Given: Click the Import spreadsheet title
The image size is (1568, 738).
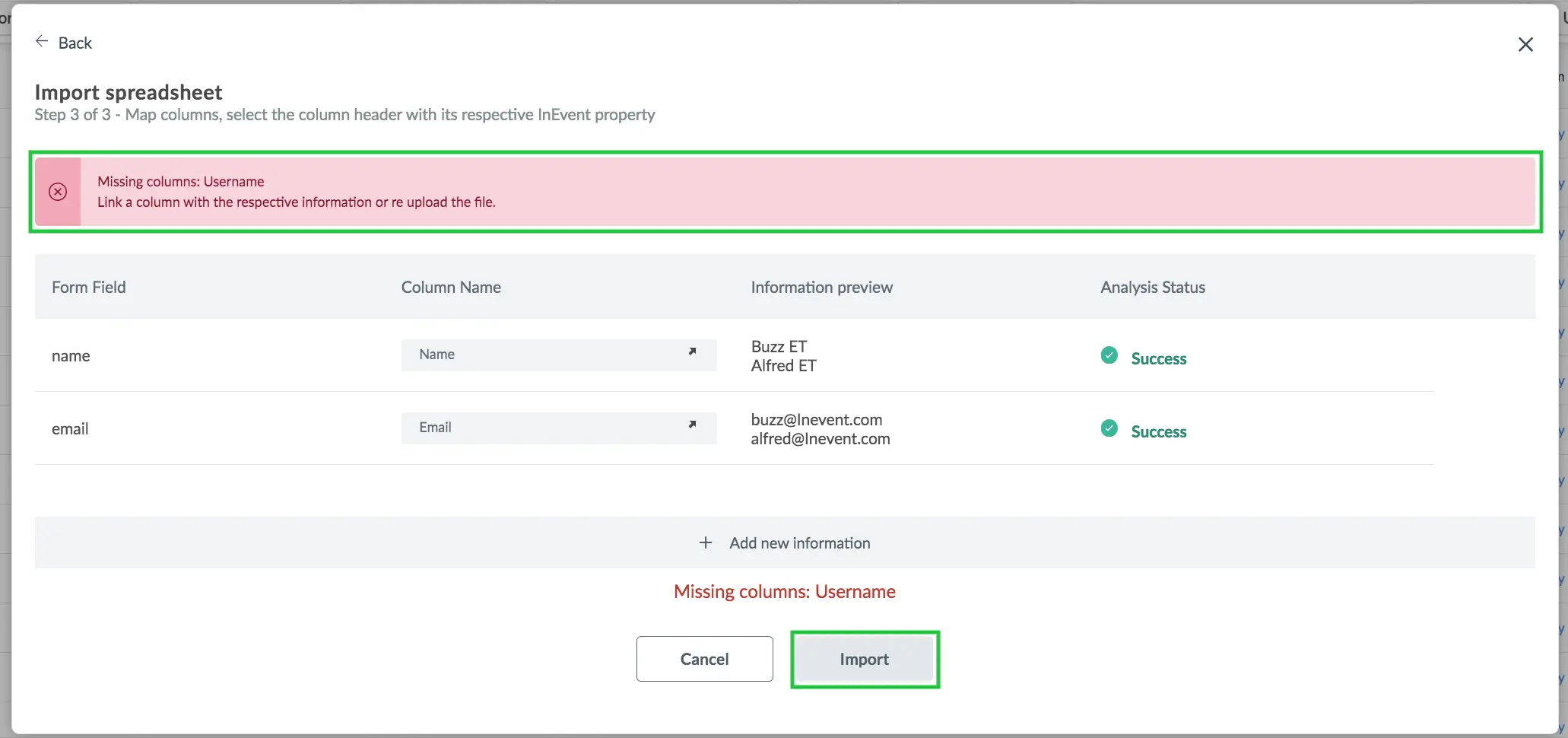Looking at the screenshot, I should coord(129,93).
